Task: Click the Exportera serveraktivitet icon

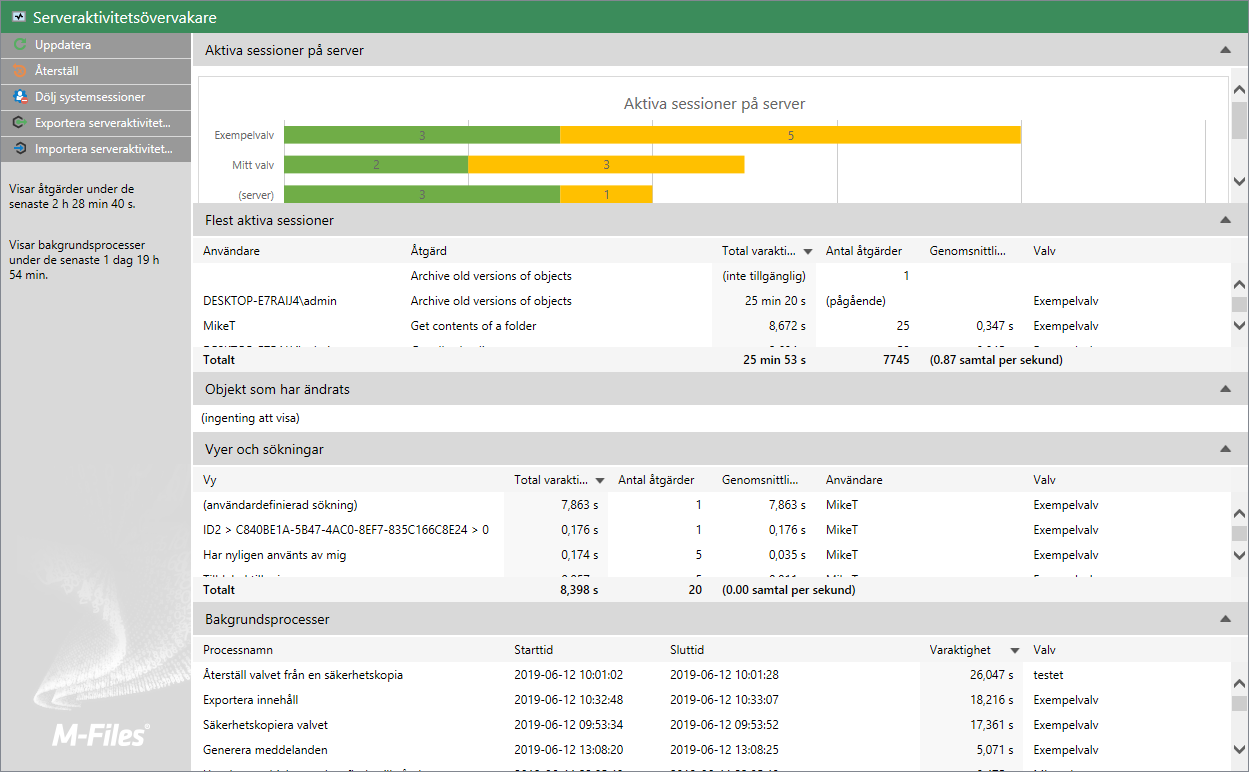Action: coord(19,123)
